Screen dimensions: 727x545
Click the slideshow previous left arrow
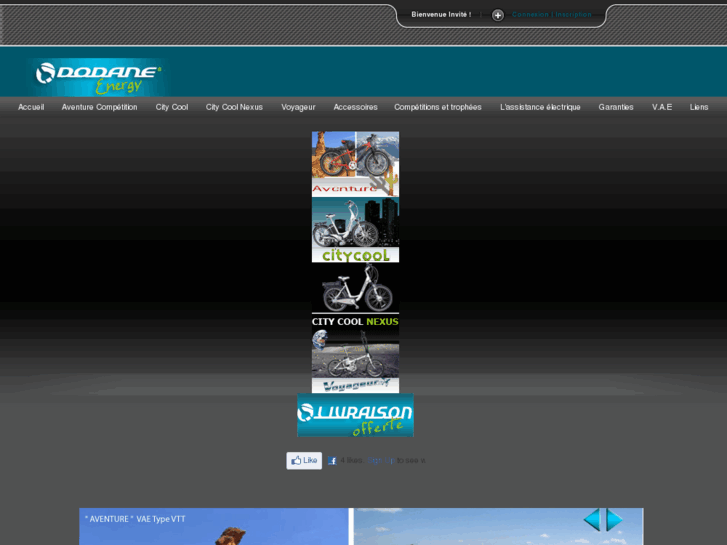[592, 519]
